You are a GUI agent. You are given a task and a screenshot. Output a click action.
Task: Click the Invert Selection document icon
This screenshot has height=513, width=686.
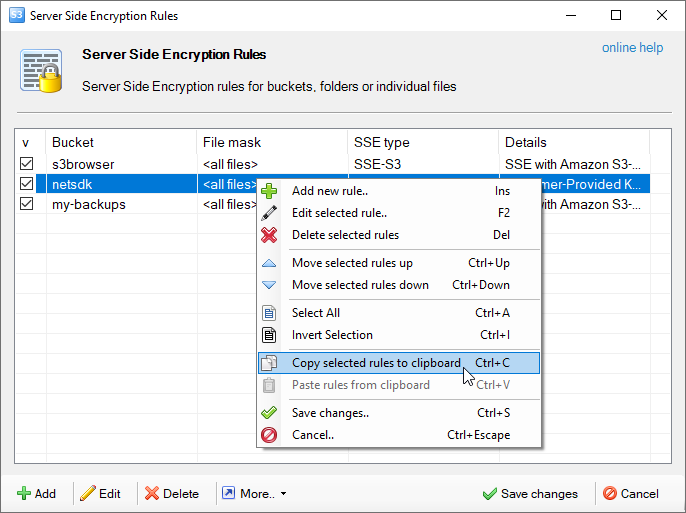click(x=269, y=335)
